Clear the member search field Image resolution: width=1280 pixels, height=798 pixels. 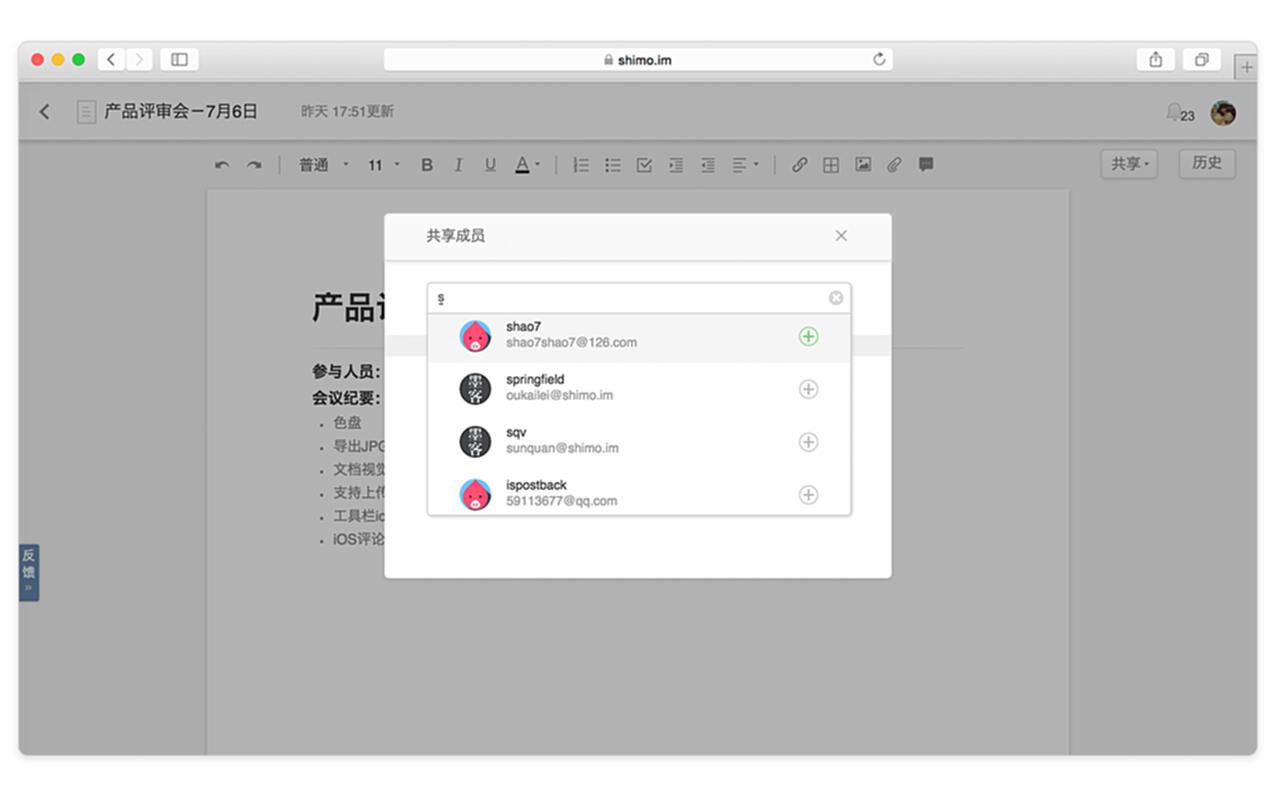pos(836,298)
